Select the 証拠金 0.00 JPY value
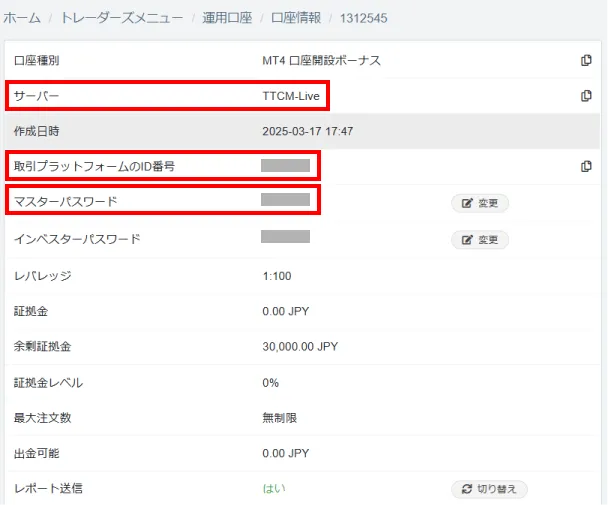Viewport: 608px width, 505px height. (x=285, y=311)
